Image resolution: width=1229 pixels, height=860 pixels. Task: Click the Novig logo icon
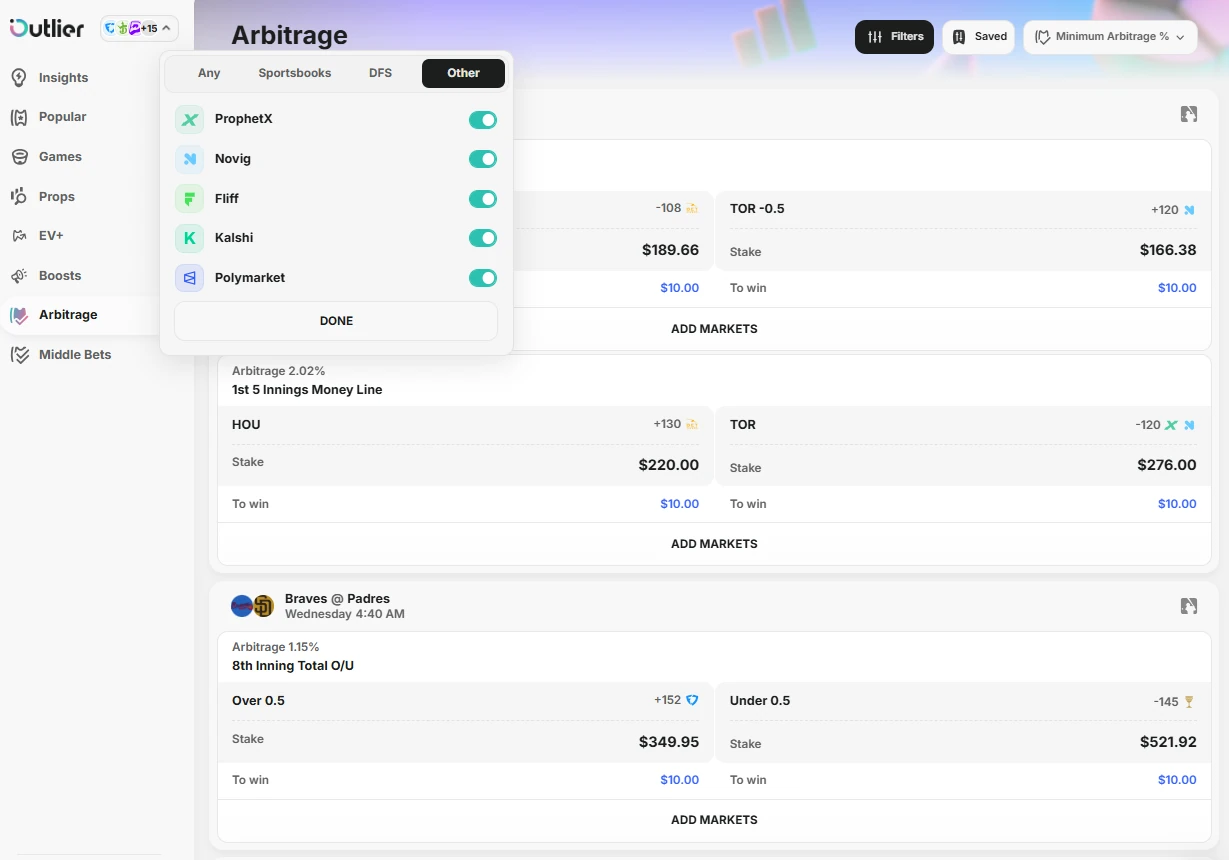click(x=189, y=159)
